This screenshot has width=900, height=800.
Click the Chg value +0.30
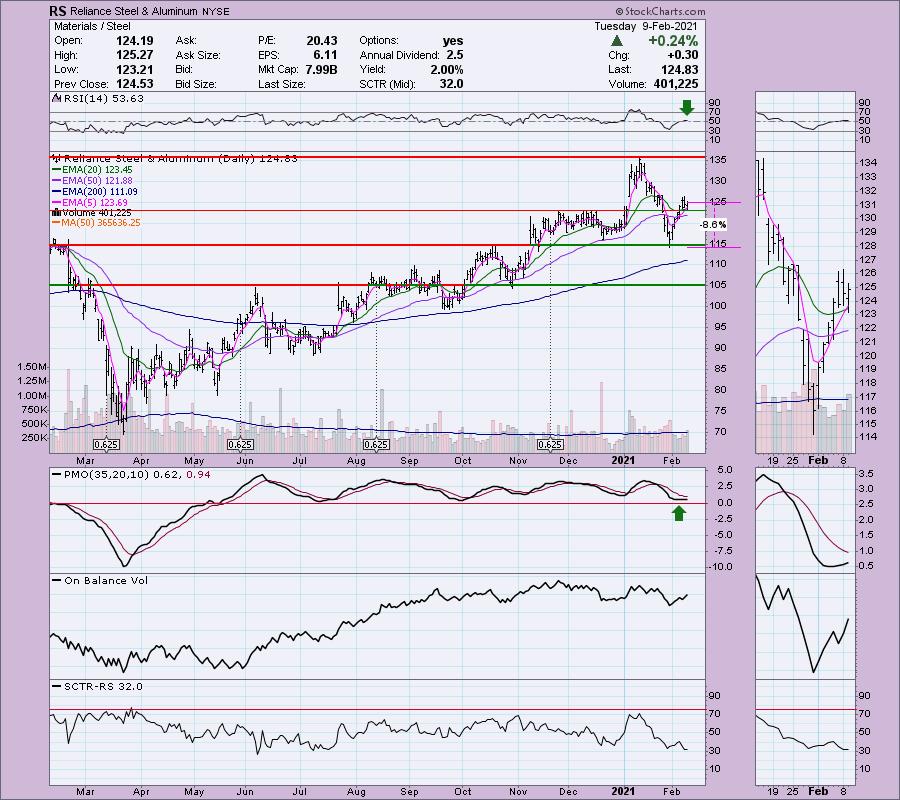682,55
